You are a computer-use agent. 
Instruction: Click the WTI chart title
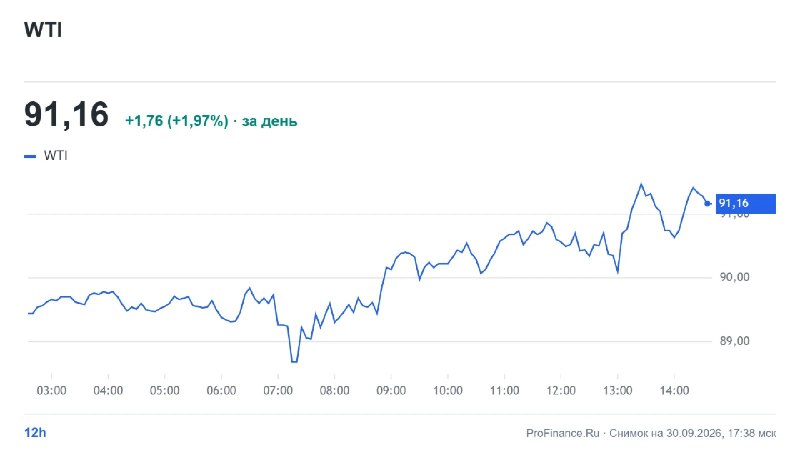tap(43, 30)
